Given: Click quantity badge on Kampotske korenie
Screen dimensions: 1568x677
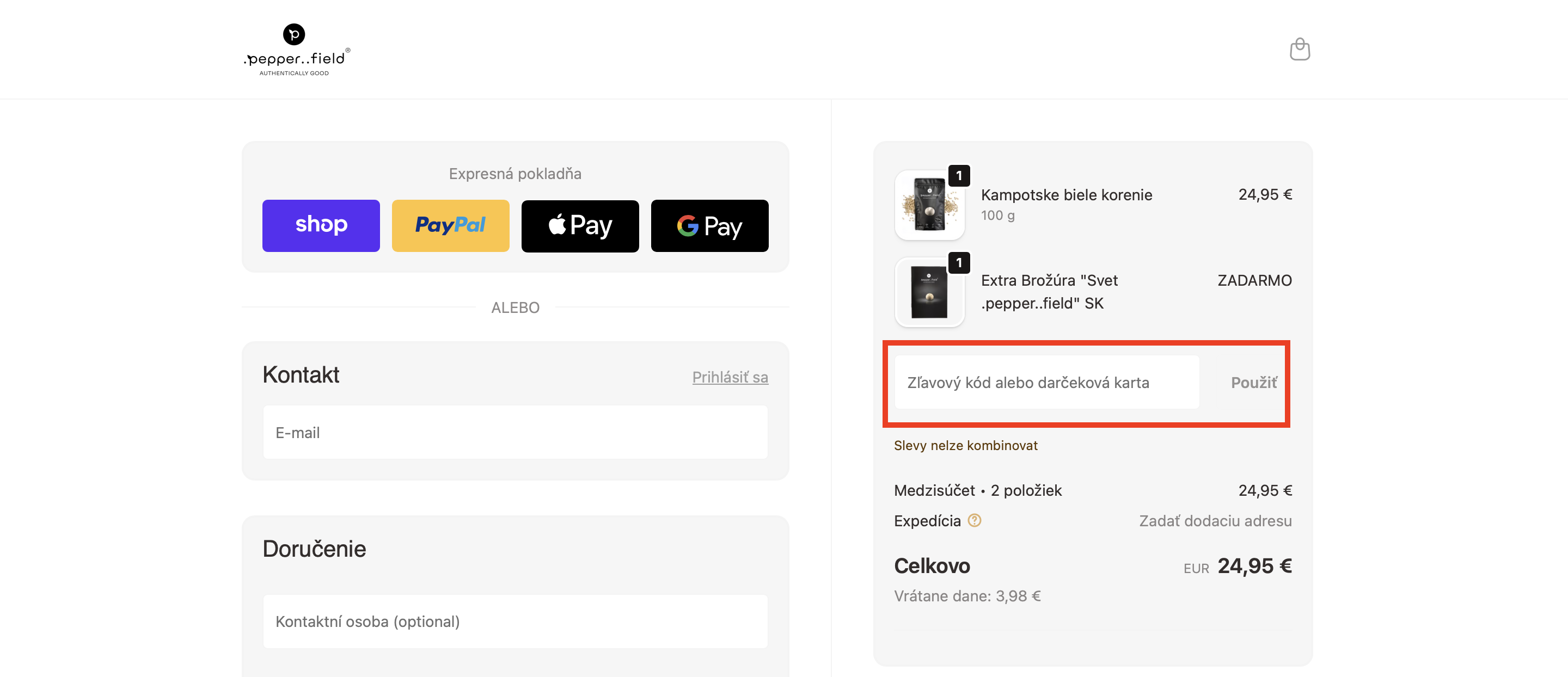Looking at the screenshot, I should click(x=959, y=176).
